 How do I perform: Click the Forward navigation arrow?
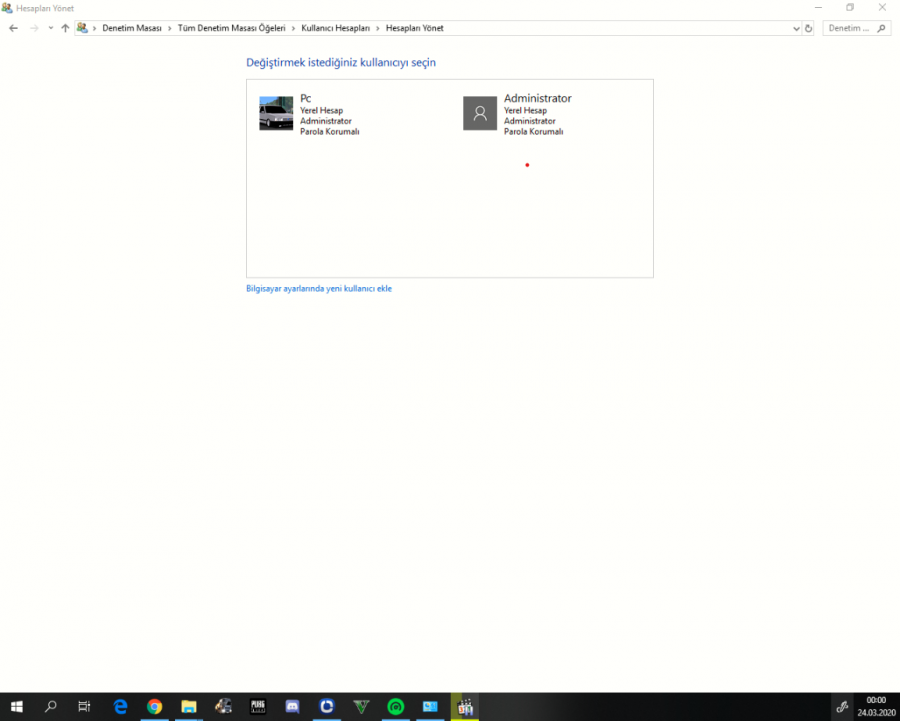pyautogui.click(x=34, y=28)
